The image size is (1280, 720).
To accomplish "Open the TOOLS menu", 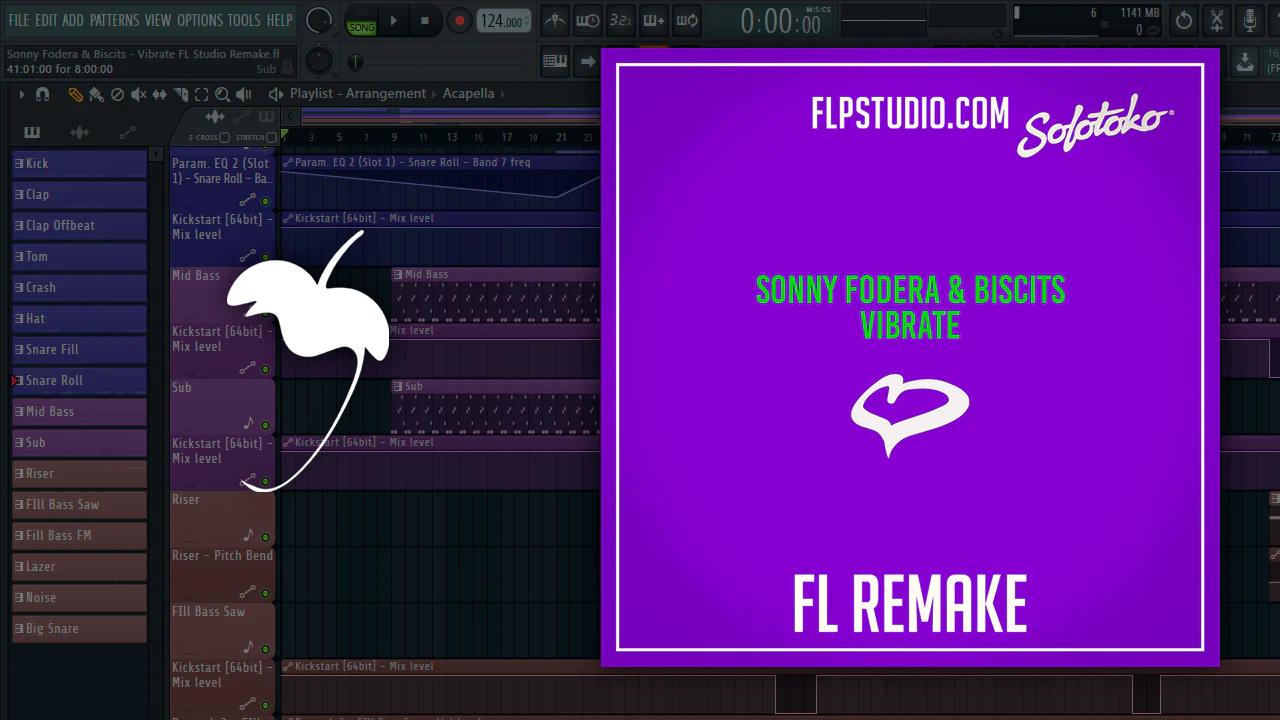I will coord(244,20).
